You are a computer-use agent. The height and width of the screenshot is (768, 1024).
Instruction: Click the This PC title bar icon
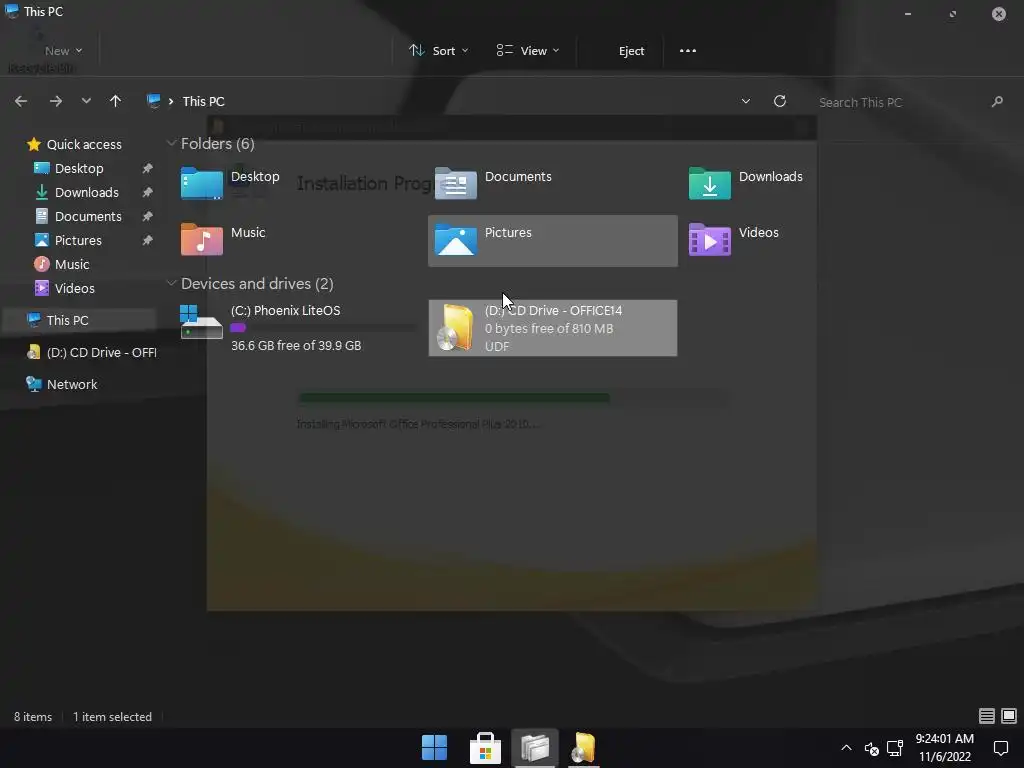12,11
